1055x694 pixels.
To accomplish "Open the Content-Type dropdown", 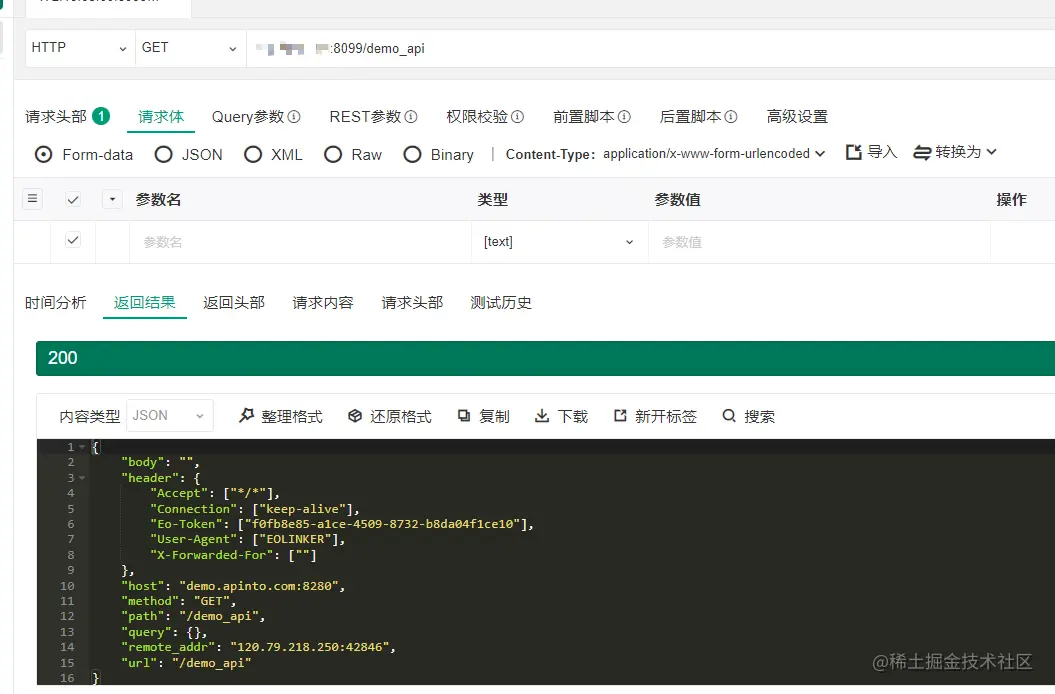I will coord(714,153).
